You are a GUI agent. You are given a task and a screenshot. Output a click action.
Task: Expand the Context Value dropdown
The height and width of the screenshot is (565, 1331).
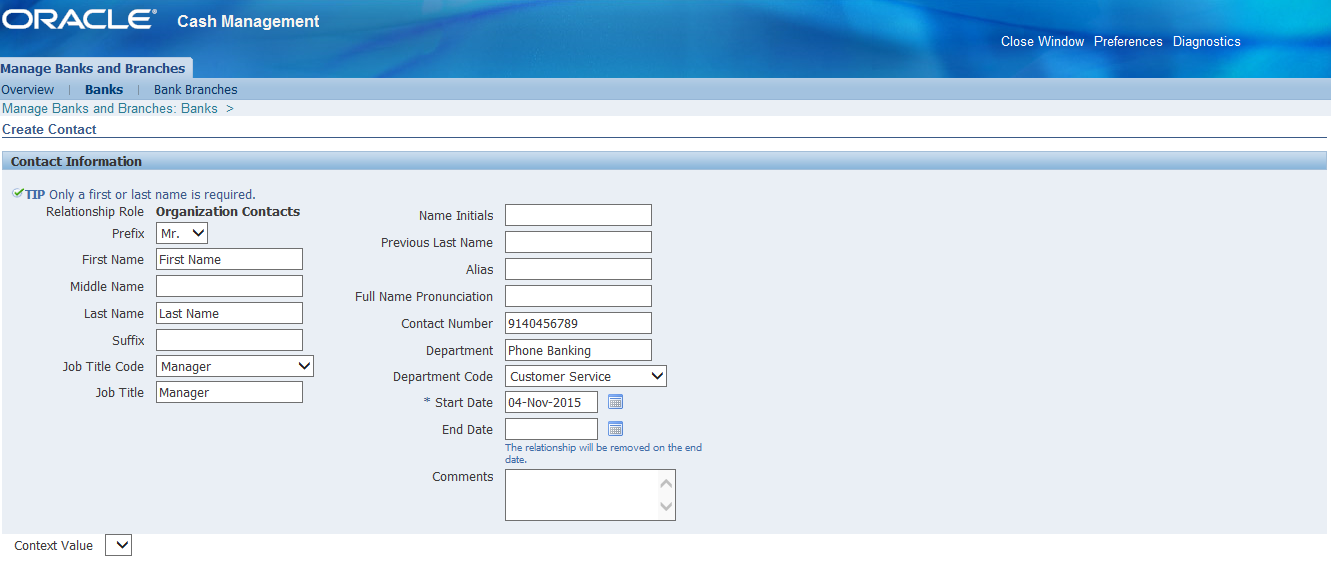118,545
